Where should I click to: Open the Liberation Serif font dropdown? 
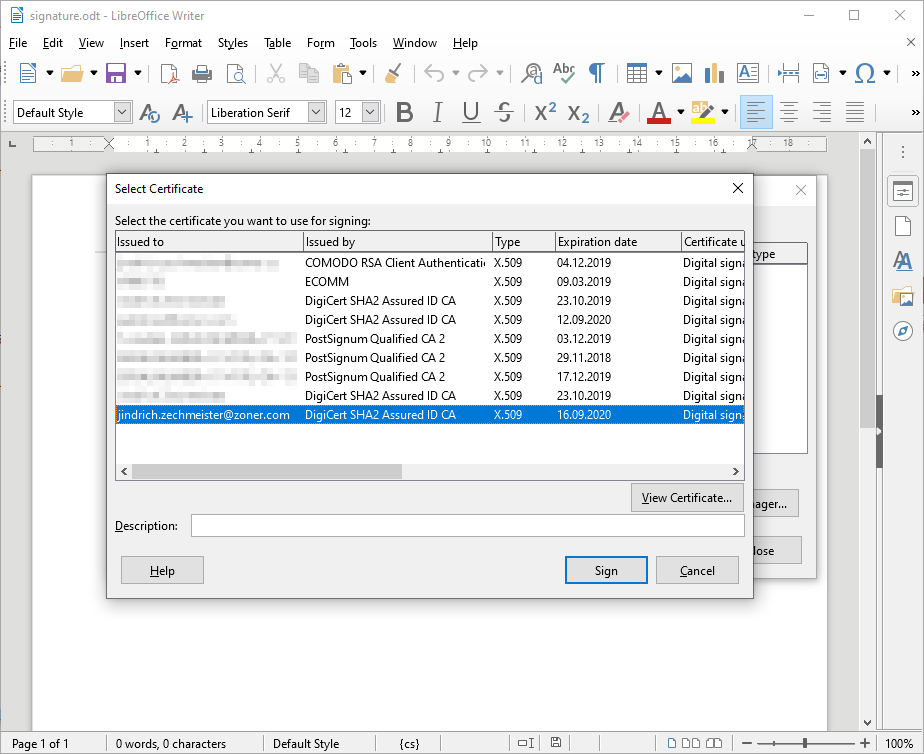click(316, 112)
